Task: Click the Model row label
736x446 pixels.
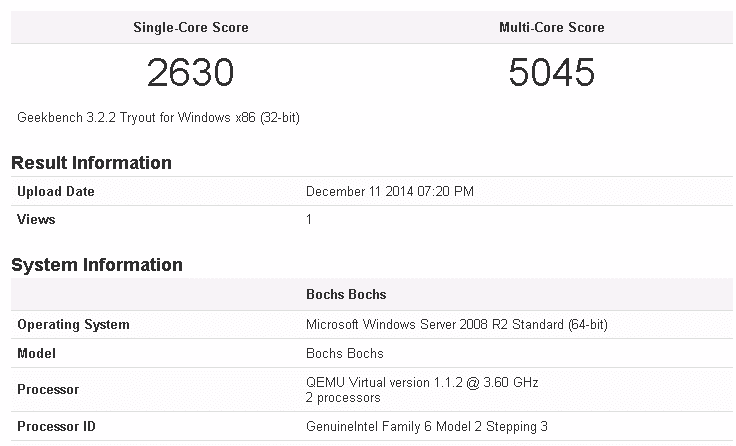Action: pos(37,353)
